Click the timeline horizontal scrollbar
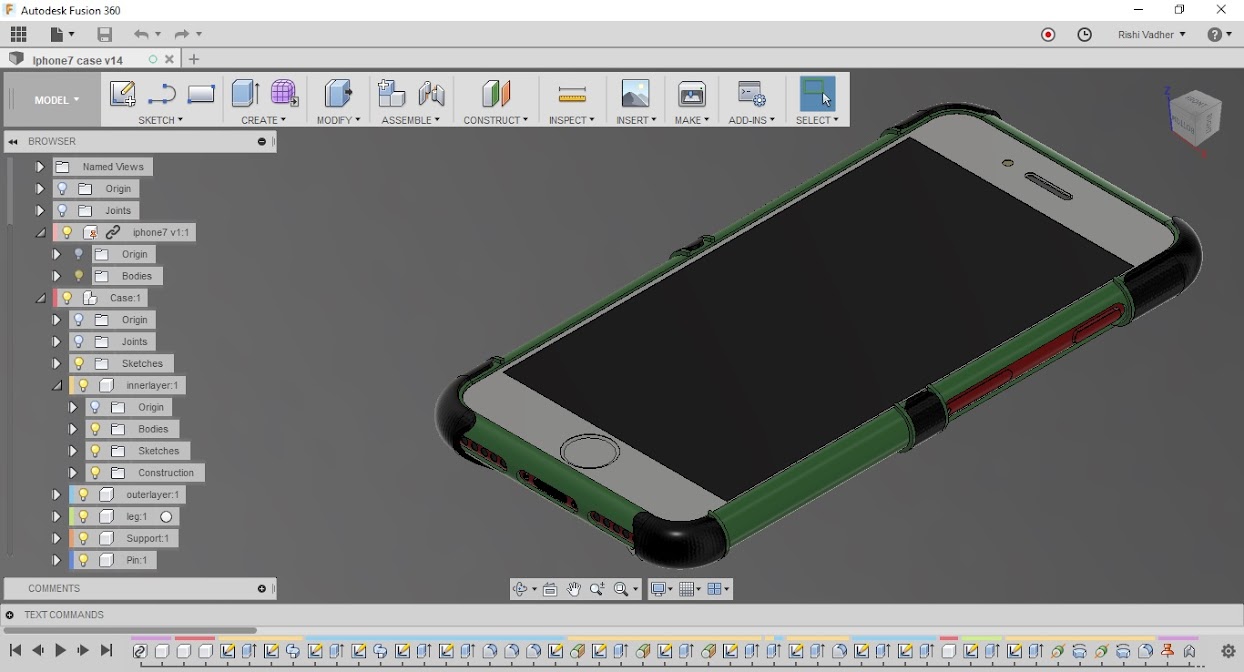The width and height of the screenshot is (1244, 672). pyautogui.click(x=130, y=630)
